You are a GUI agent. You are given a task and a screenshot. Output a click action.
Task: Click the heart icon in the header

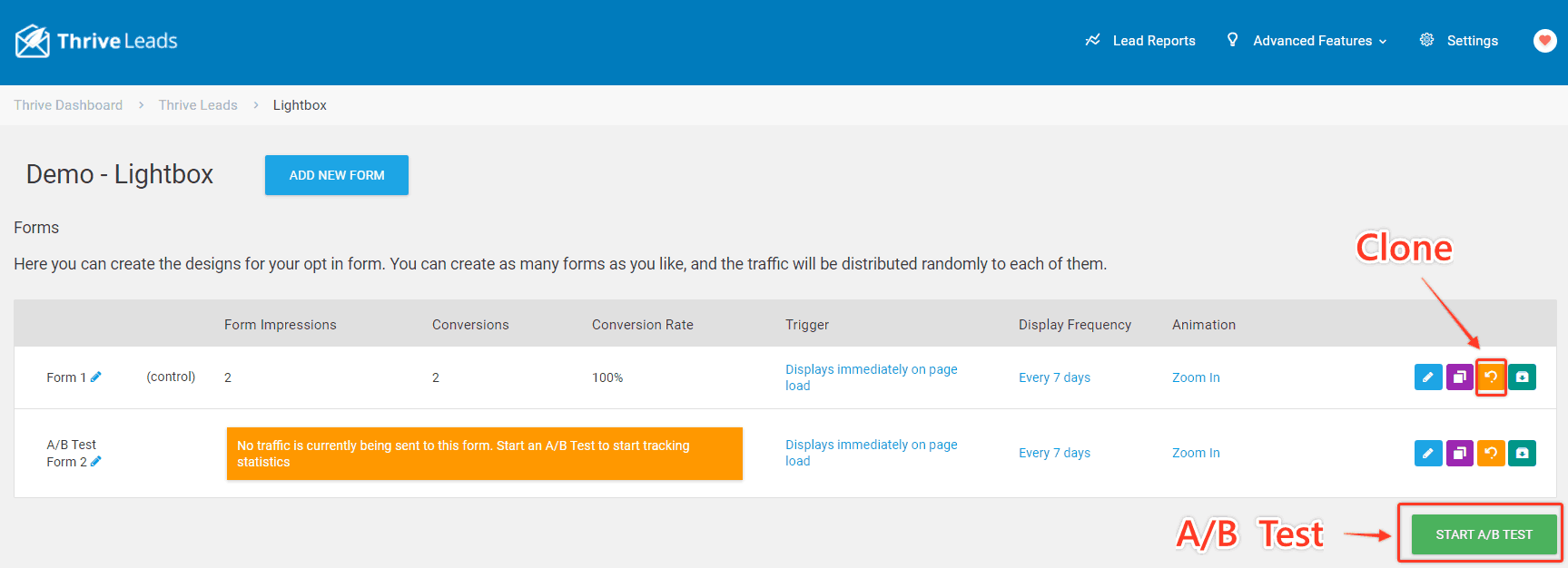tap(1544, 41)
